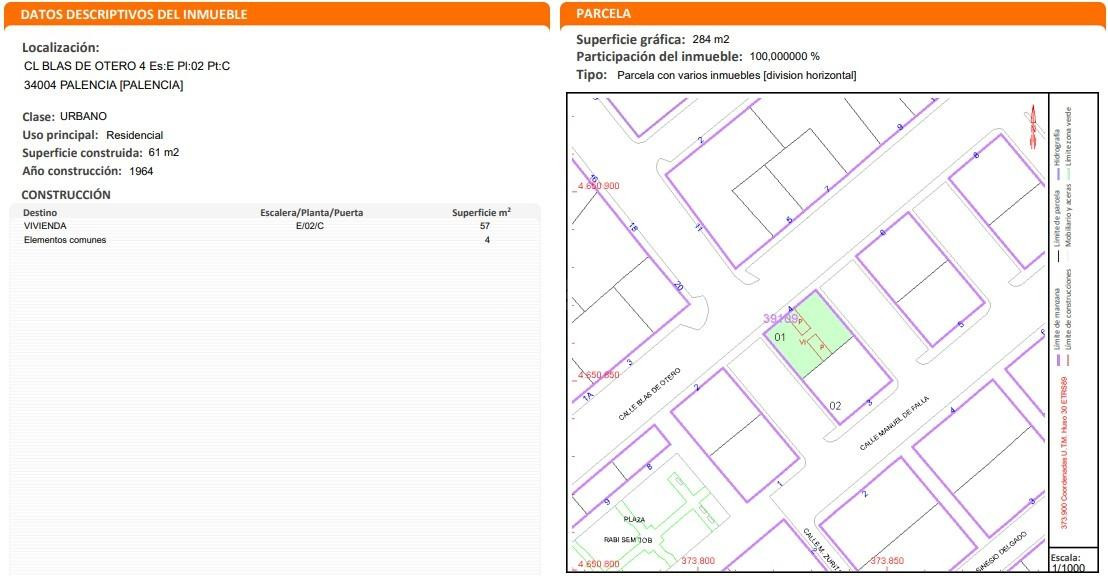Select the 'Elementos comunes' table row label
Screen dimensions: 1108x576
click(65, 240)
